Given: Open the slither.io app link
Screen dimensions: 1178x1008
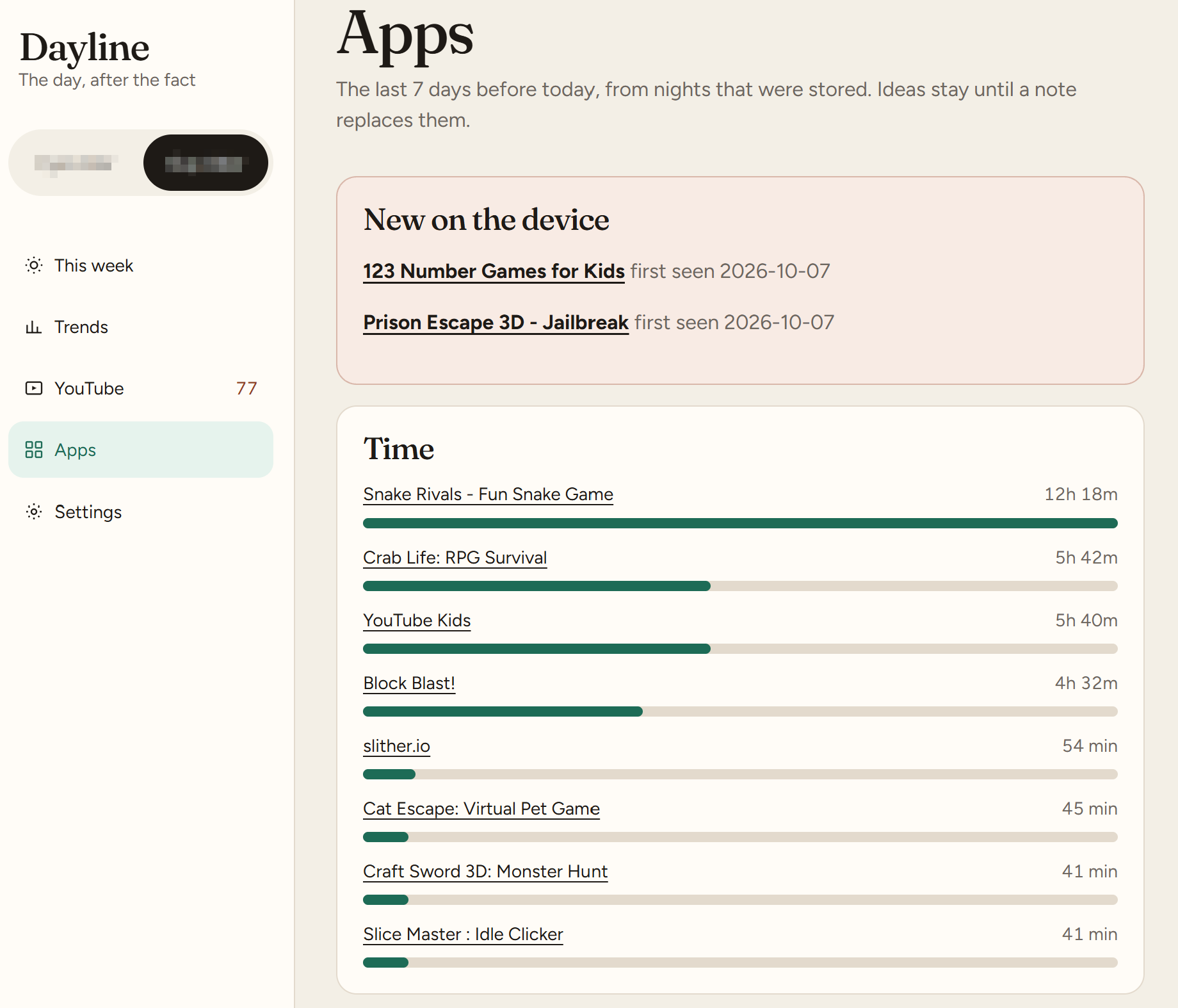Looking at the screenshot, I should 396,746.
